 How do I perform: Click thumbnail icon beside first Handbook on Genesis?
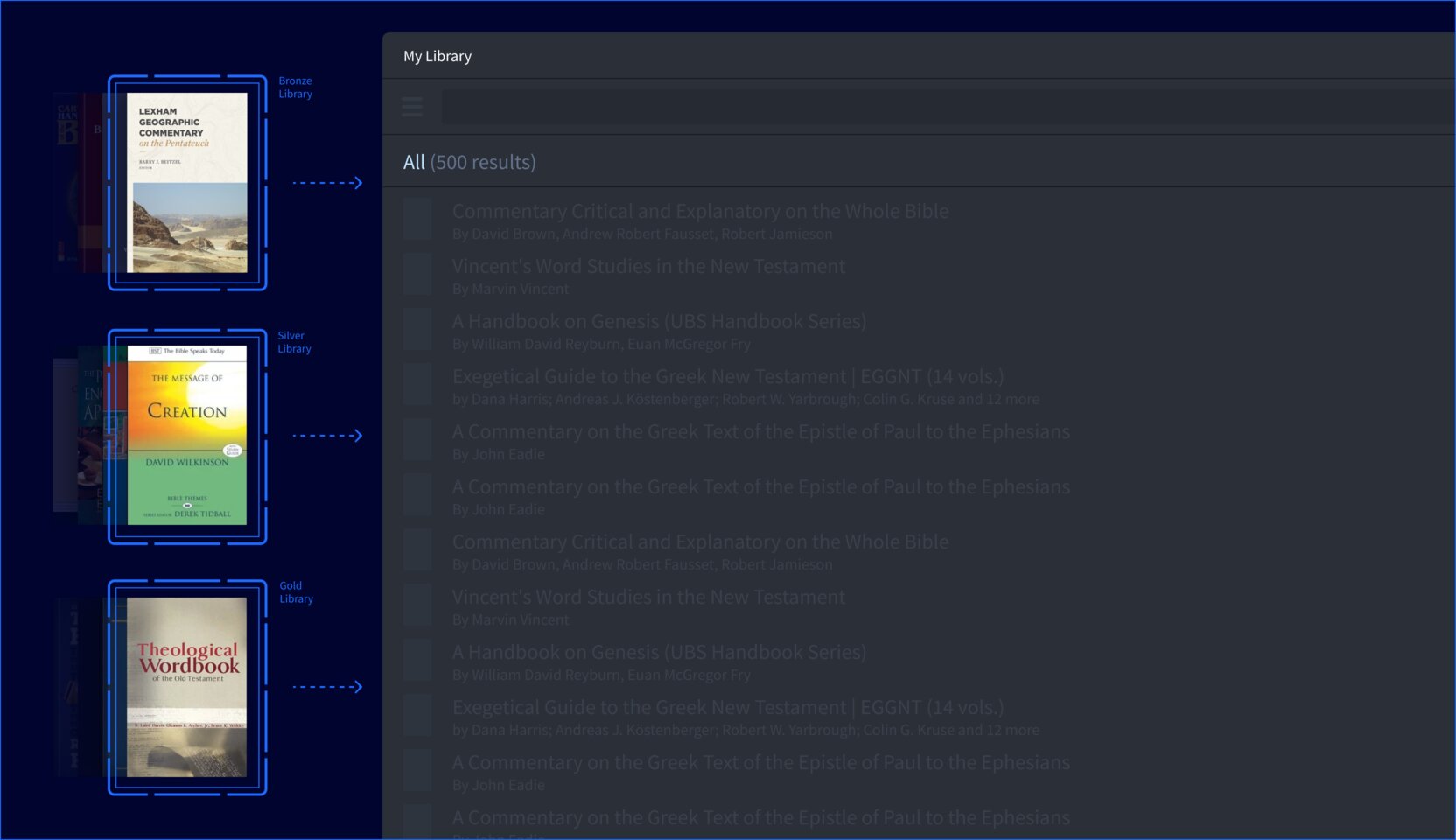[x=417, y=330]
